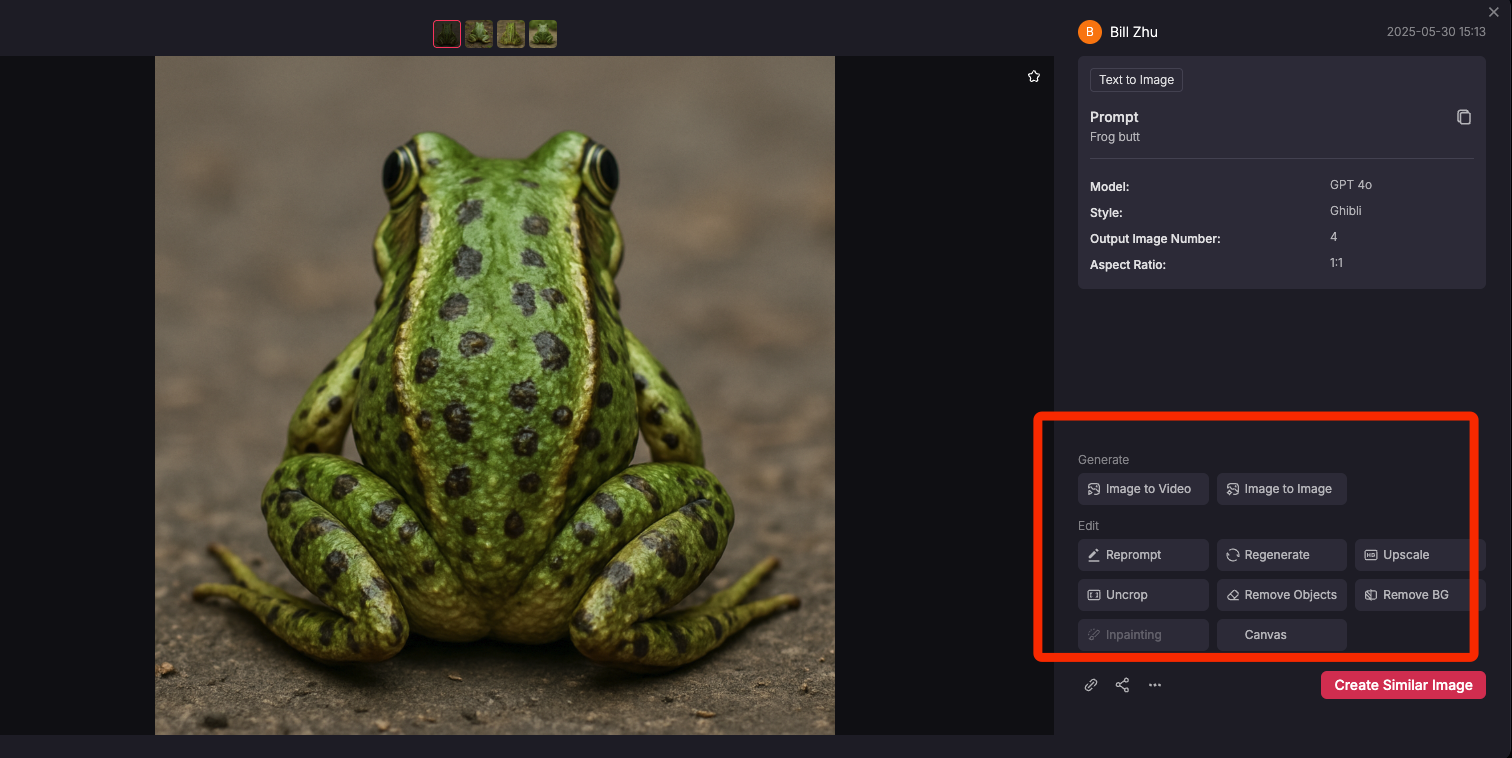Select the second frog thumbnail
Viewport: 1512px width, 758px height.
(x=479, y=34)
